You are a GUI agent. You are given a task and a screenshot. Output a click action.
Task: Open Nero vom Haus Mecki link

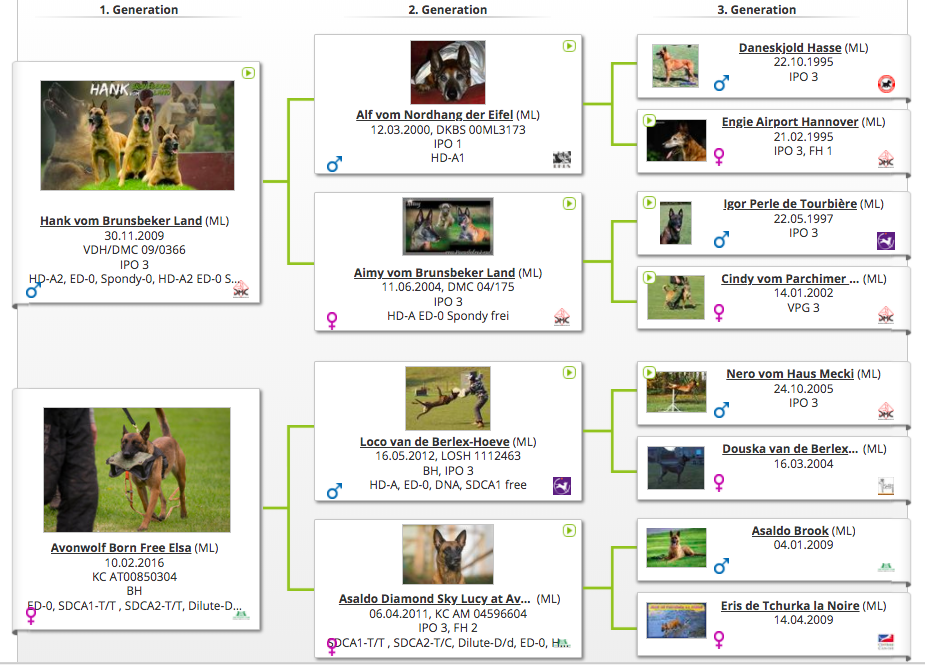point(790,374)
